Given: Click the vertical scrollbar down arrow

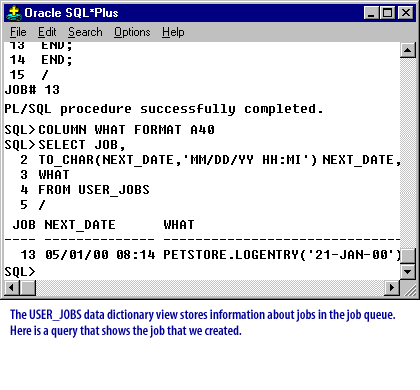Looking at the screenshot, I should (407, 272).
